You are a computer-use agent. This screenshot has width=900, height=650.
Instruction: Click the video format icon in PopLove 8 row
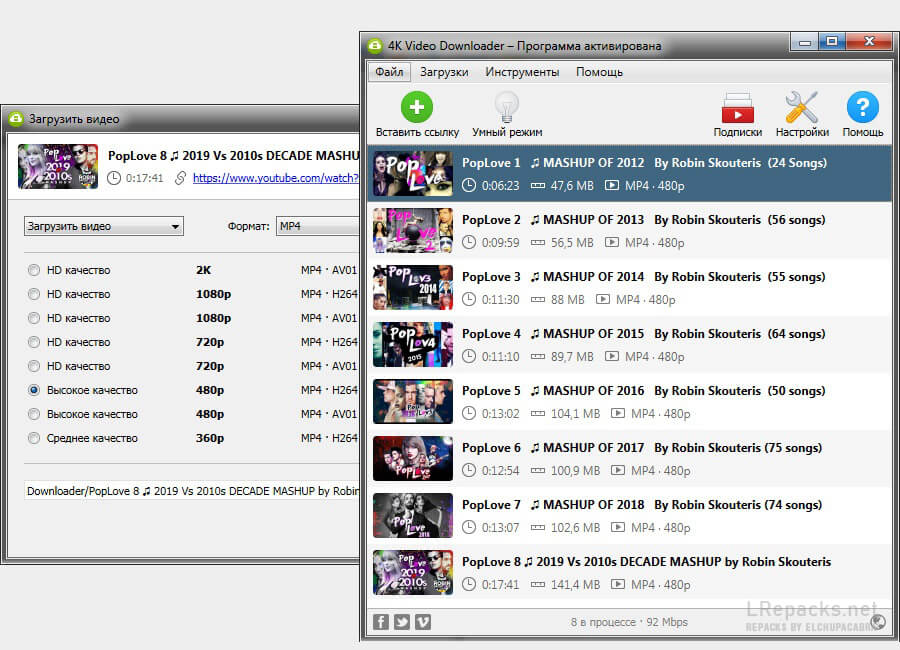point(618,585)
